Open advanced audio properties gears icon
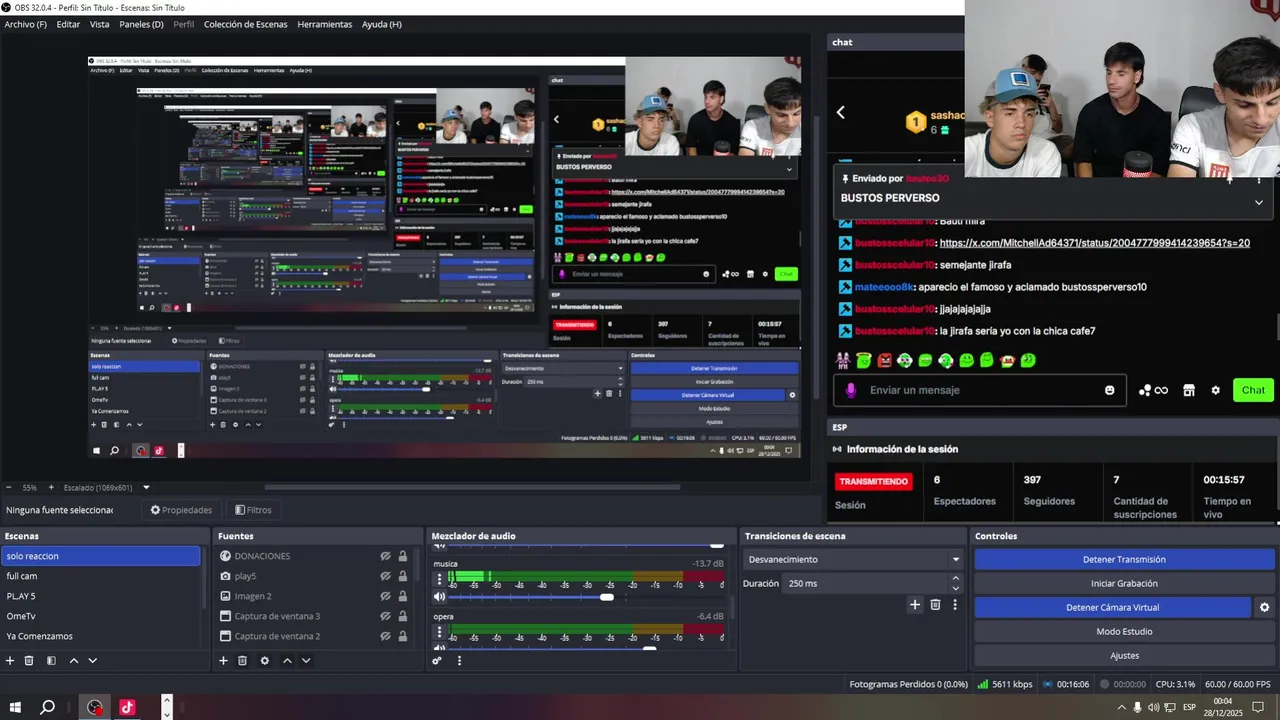Screen dimensions: 1280x720 click(437, 661)
